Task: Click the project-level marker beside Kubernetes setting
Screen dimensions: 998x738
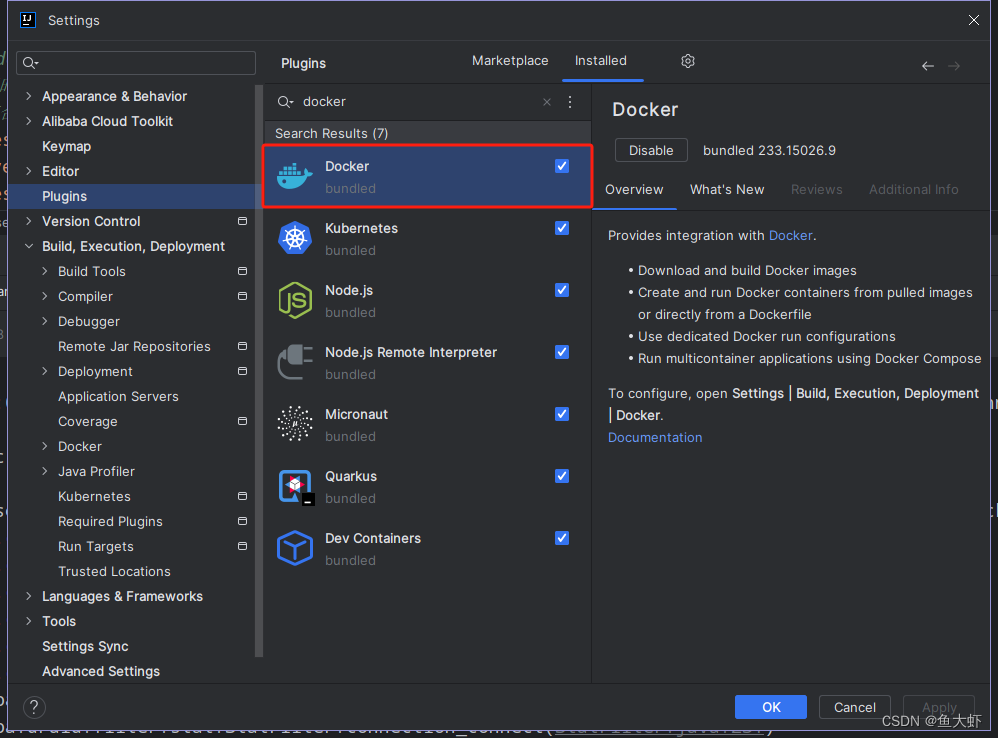Action: coord(242,496)
